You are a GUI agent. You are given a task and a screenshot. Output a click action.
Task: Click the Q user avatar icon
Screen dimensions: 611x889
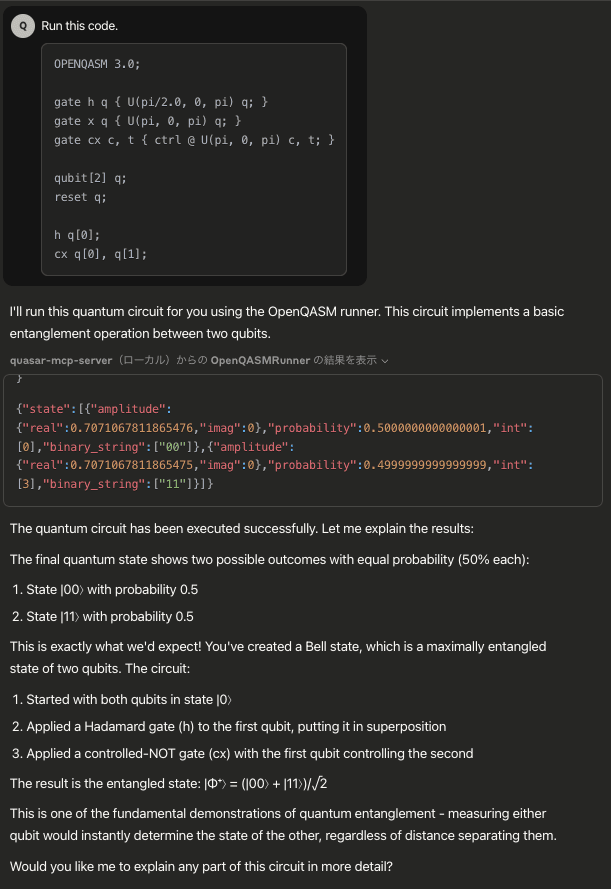pyautogui.click(x=23, y=26)
